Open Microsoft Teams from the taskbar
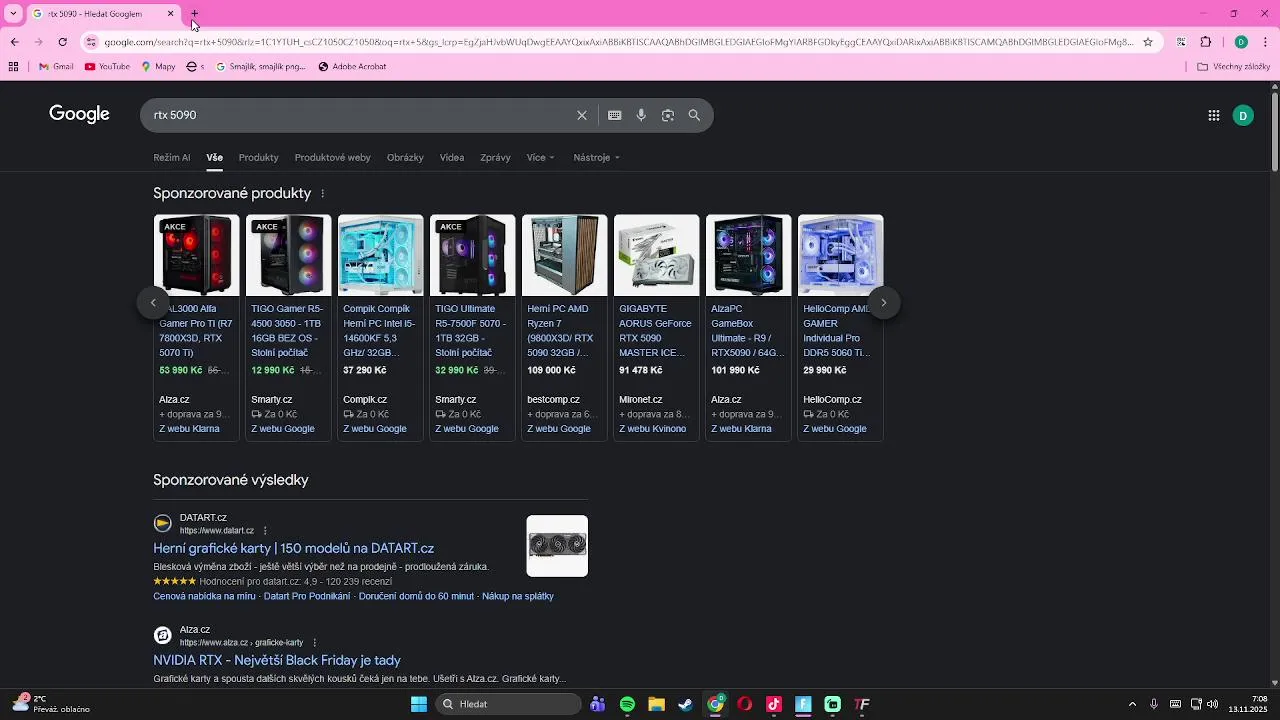 (x=598, y=704)
